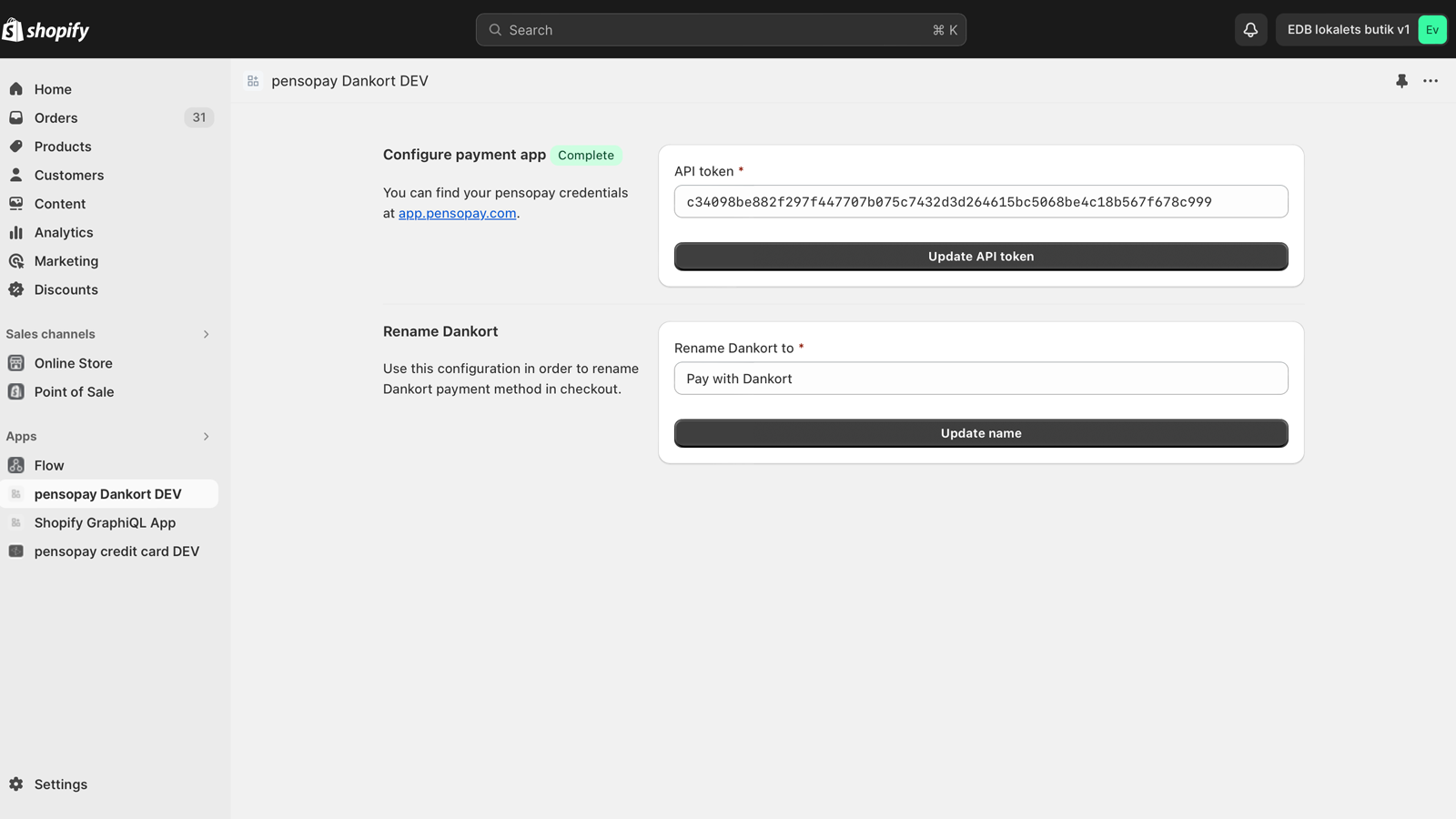
Task: Click the Update name button
Action: click(x=981, y=433)
